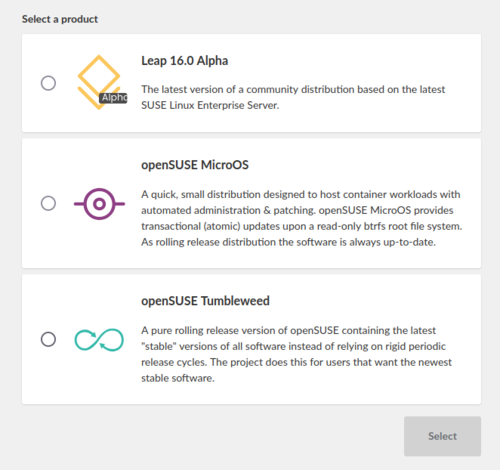Viewport: 500px width, 470px height.
Task: Click the 'As rolling release distribution' text line
Action: coord(288,242)
